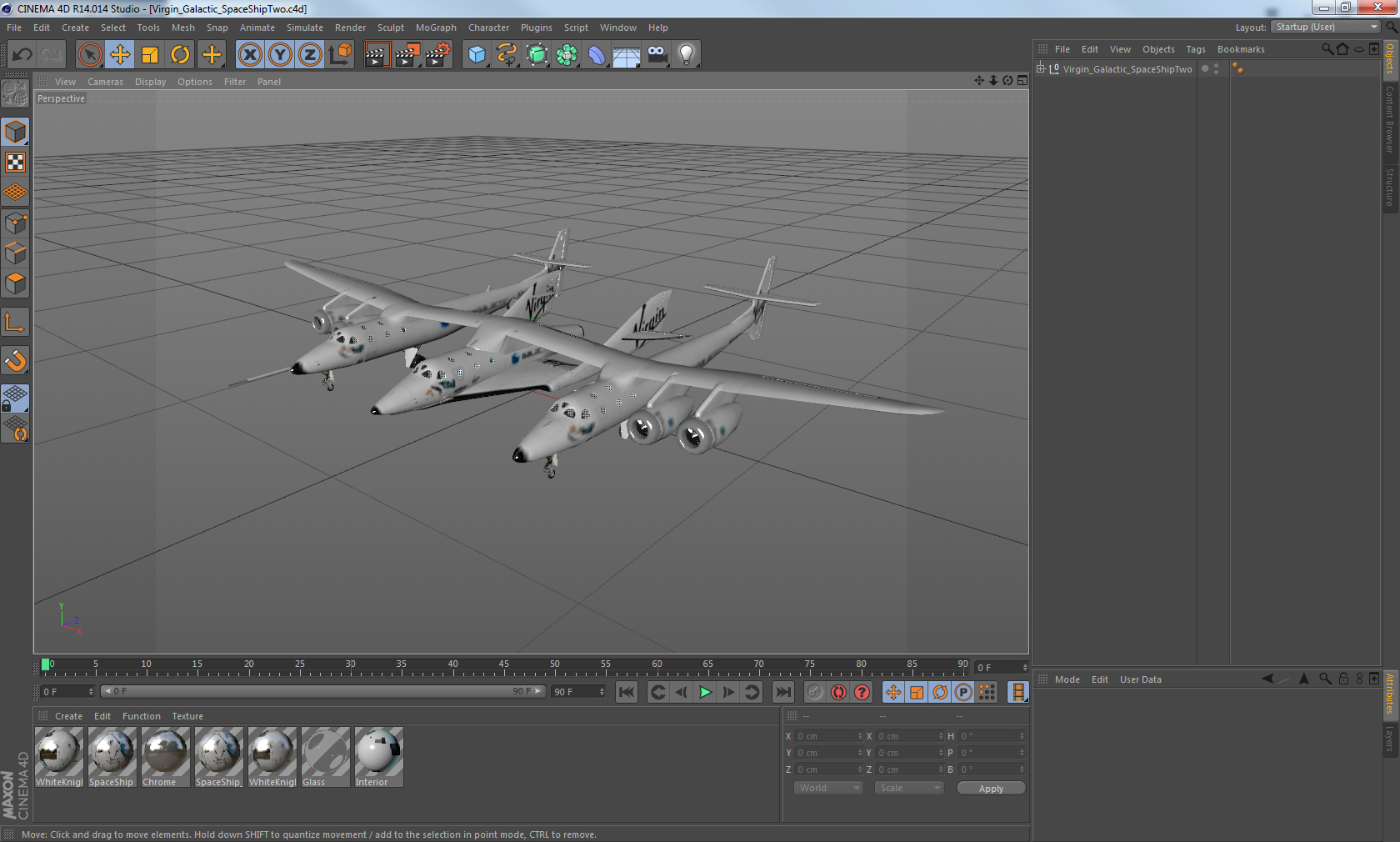Image resolution: width=1400 pixels, height=842 pixels.
Task: Select the Chrome material thumbnail
Action: [x=166, y=756]
